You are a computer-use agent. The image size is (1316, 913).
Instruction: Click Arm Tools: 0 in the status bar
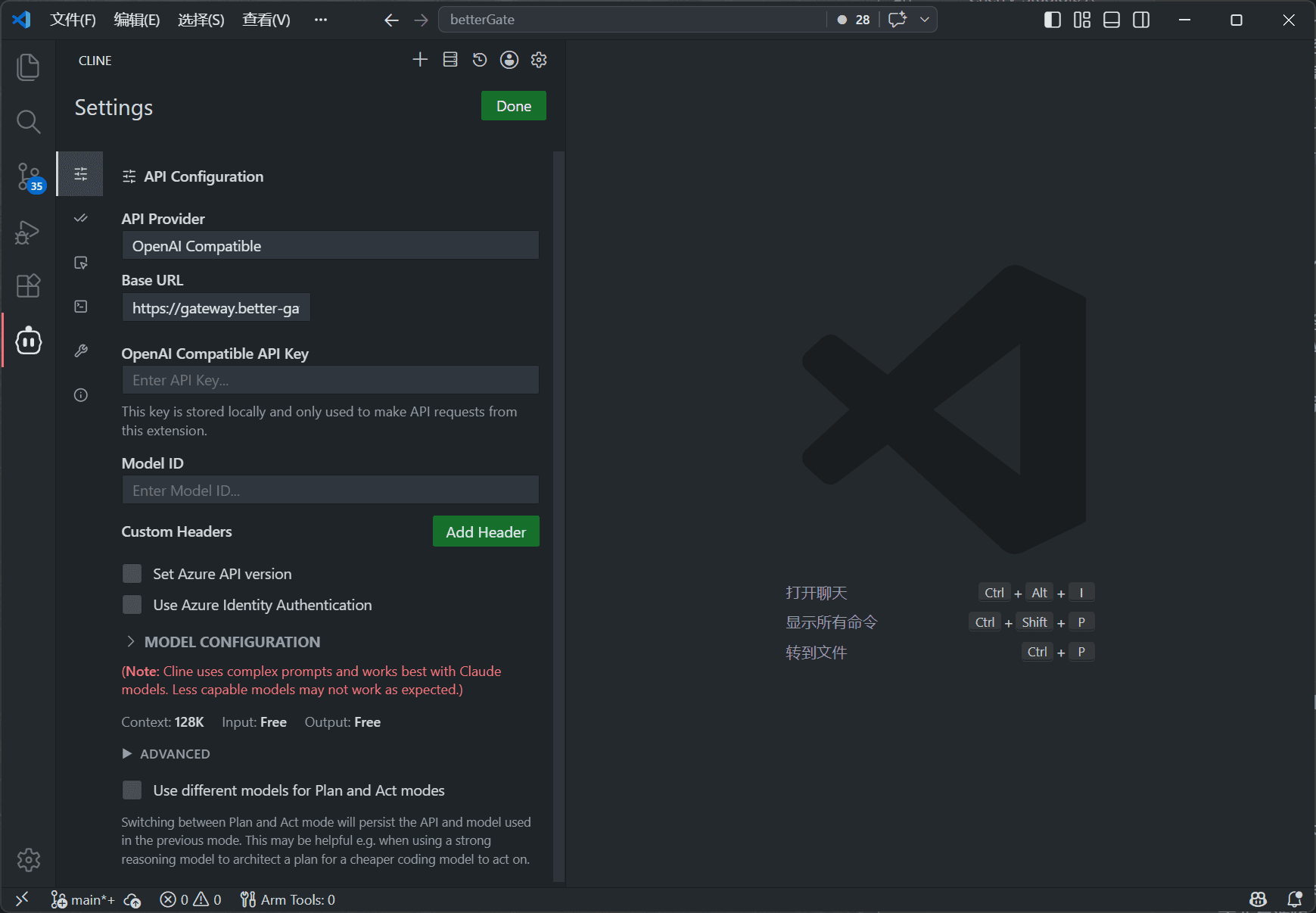(x=288, y=899)
